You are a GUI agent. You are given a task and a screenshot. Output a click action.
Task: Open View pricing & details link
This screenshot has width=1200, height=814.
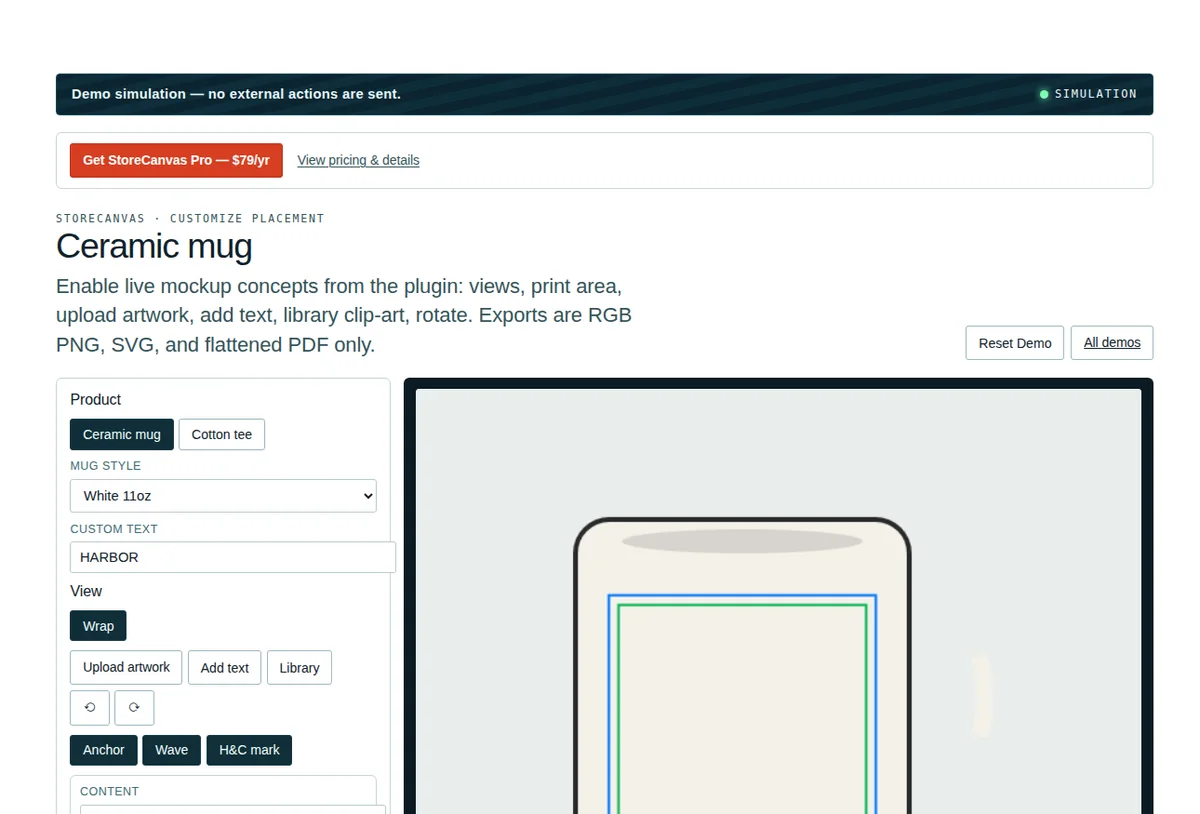(x=358, y=160)
